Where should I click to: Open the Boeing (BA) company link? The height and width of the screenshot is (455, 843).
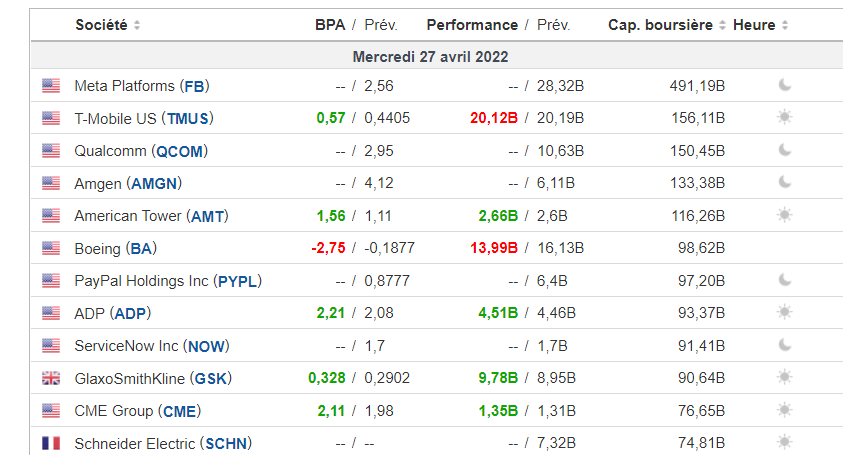coord(115,248)
